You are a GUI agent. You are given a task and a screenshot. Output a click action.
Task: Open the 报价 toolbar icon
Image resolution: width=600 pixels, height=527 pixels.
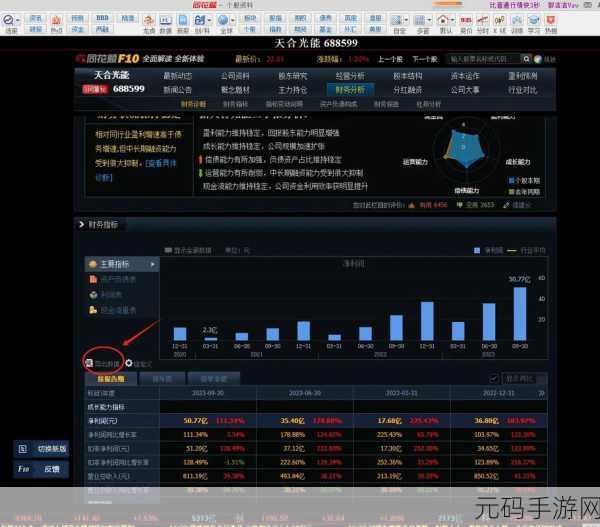coord(466,20)
